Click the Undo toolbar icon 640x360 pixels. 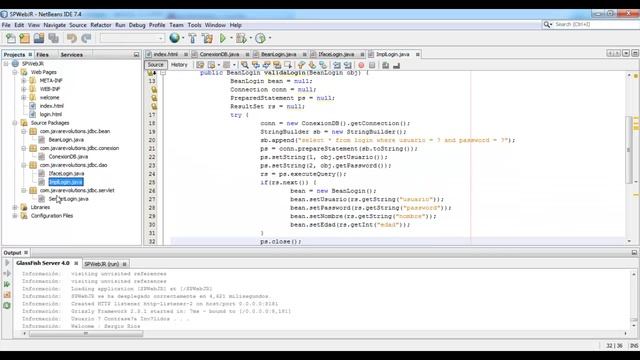[x=72, y=38]
